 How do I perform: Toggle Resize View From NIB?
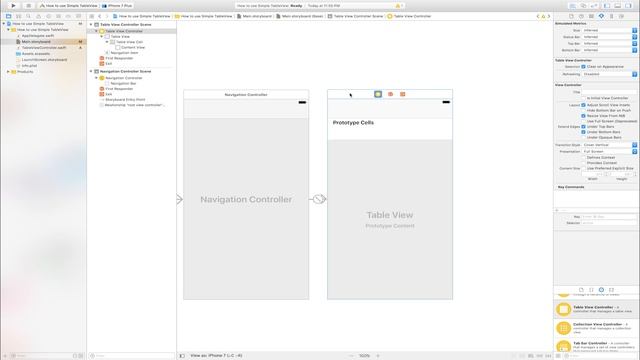(583, 116)
